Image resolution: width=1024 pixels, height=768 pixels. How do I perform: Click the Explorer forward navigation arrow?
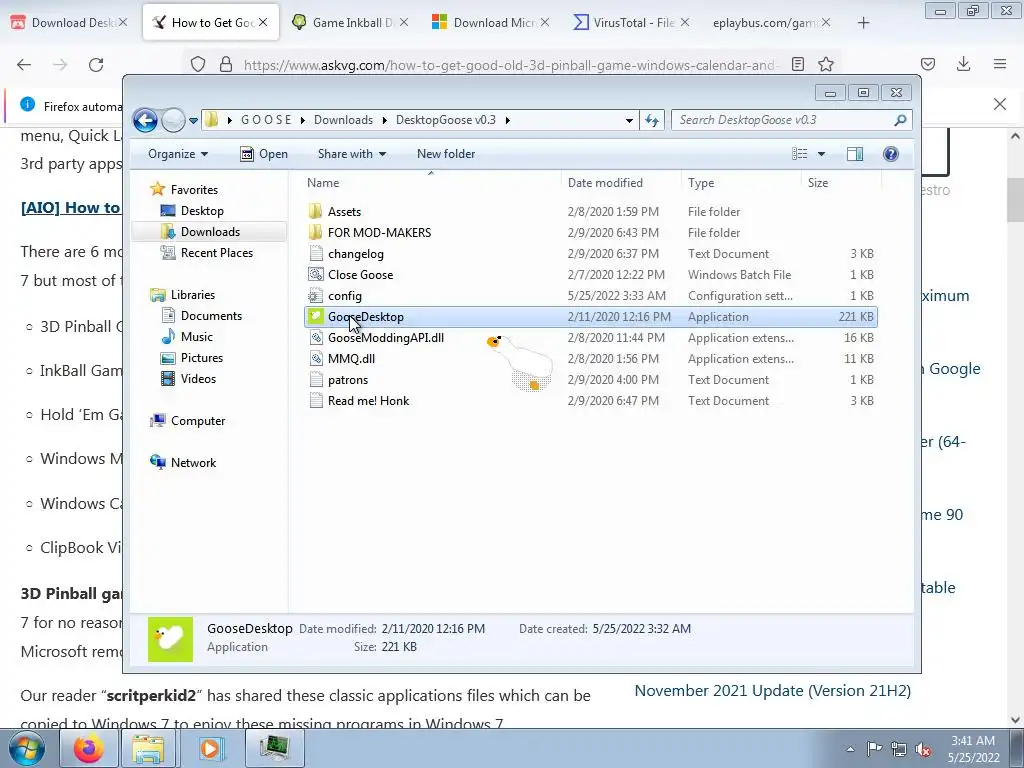[x=173, y=120]
